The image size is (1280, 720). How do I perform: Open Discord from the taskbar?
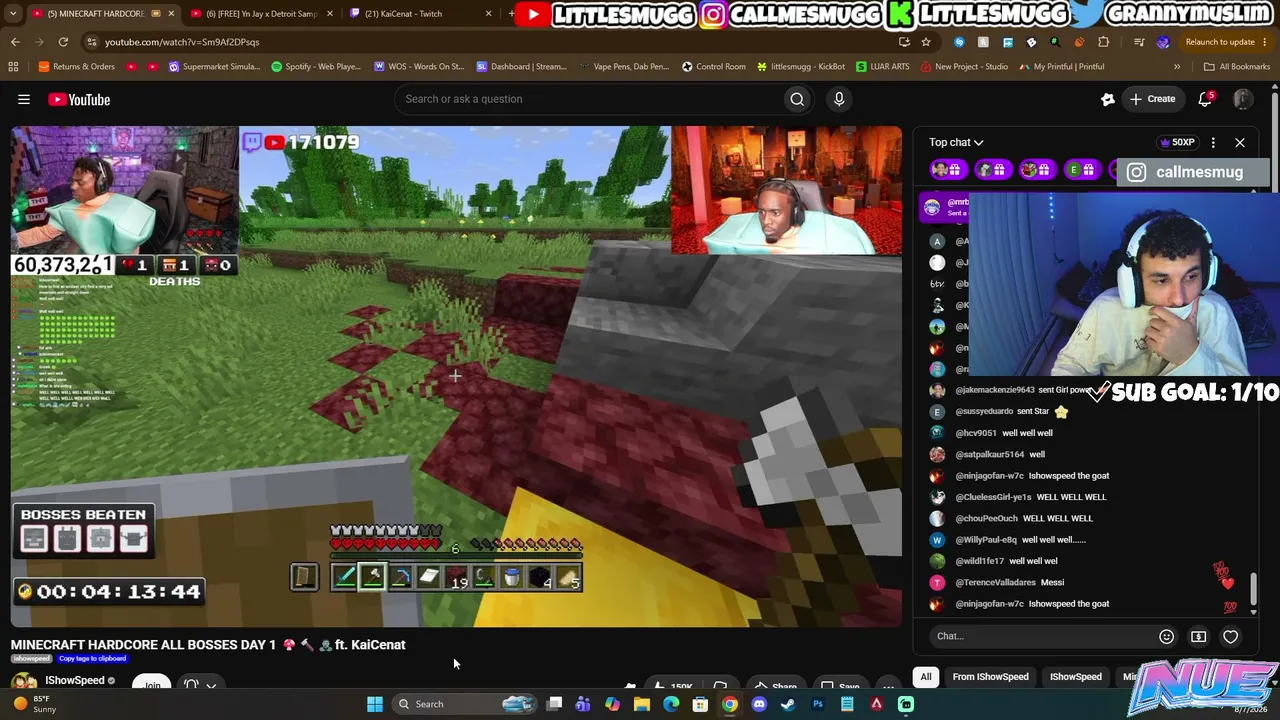pyautogui.click(x=759, y=704)
